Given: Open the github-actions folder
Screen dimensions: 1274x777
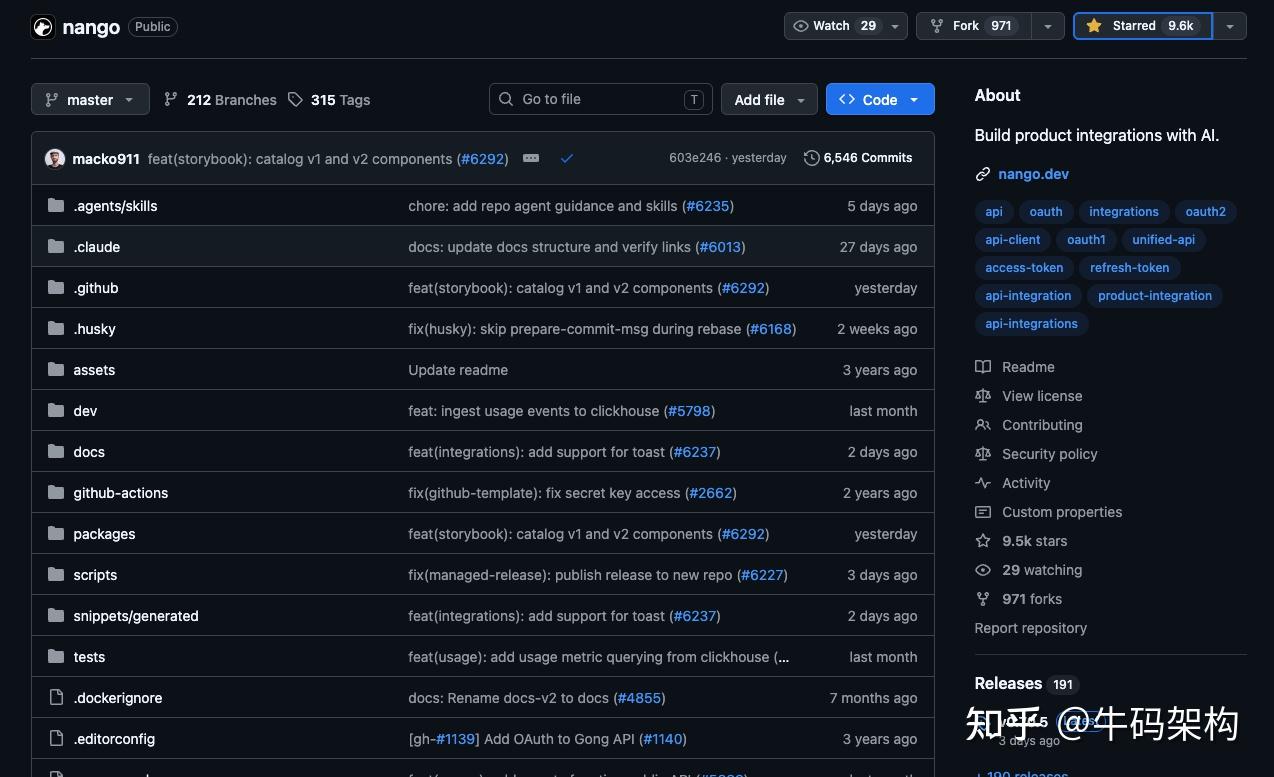Looking at the screenshot, I should [120, 493].
